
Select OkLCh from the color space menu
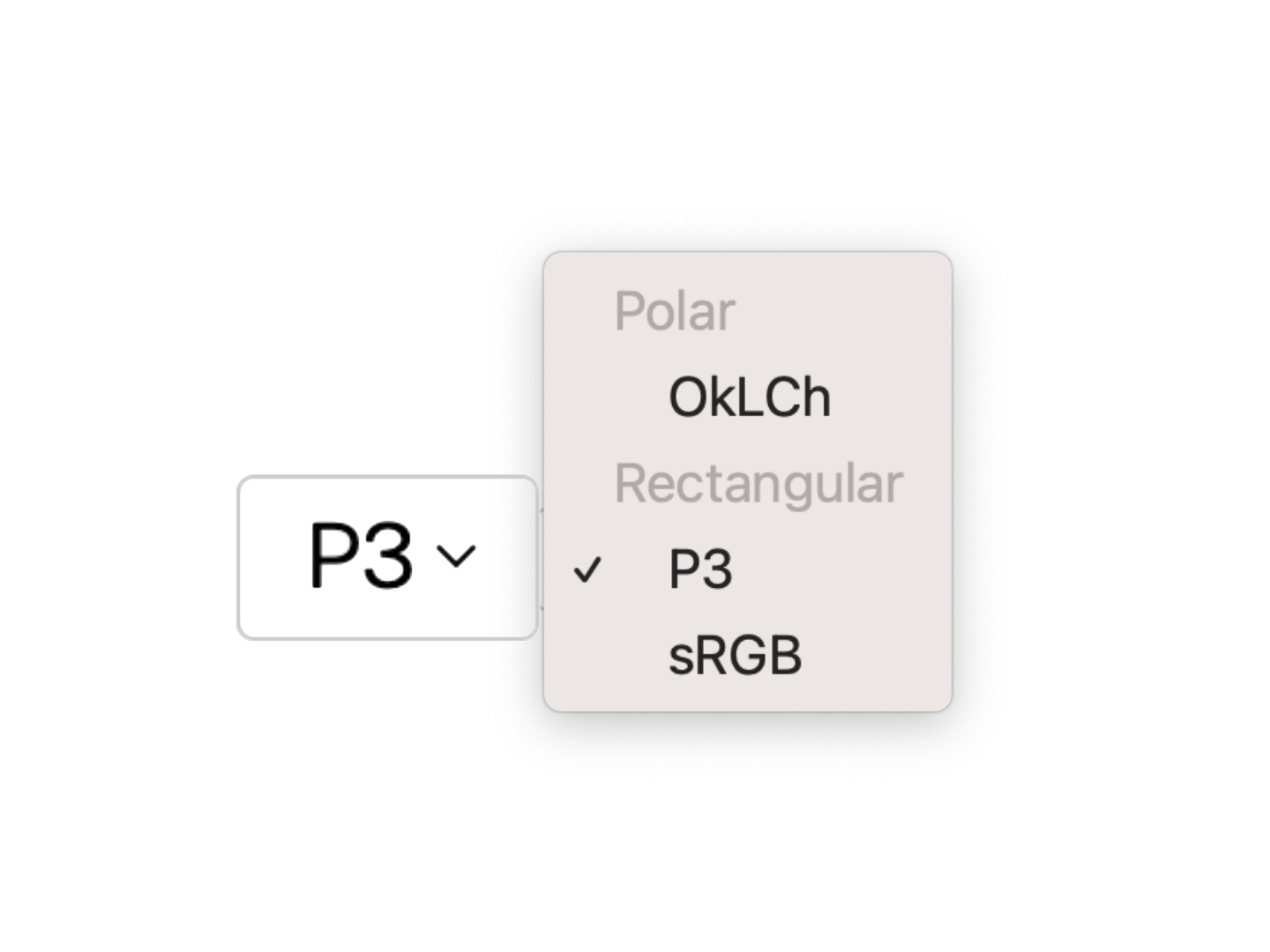click(749, 396)
